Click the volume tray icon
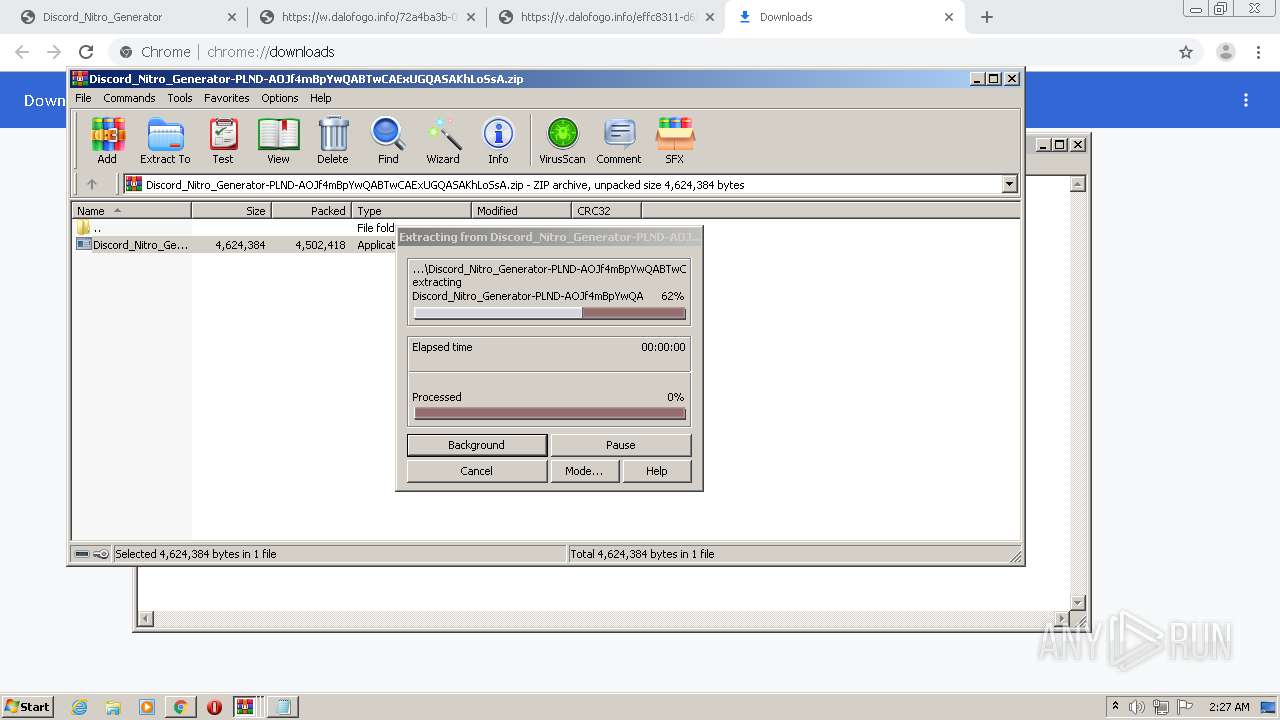The height and width of the screenshot is (720, 1280). [x=1138, y=707]
